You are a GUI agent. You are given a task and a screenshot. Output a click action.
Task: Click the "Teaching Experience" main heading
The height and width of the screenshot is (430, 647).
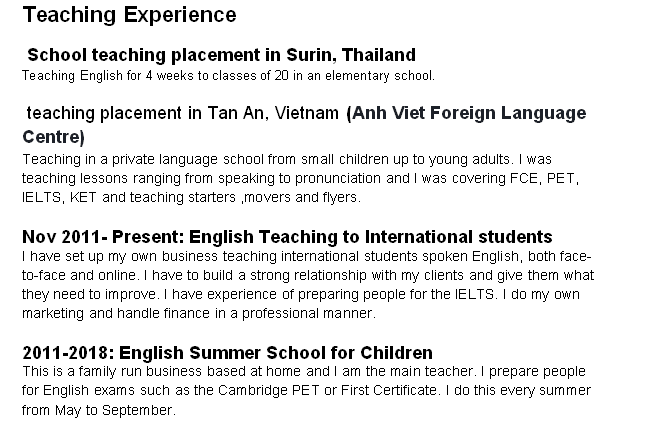point(129,16)
